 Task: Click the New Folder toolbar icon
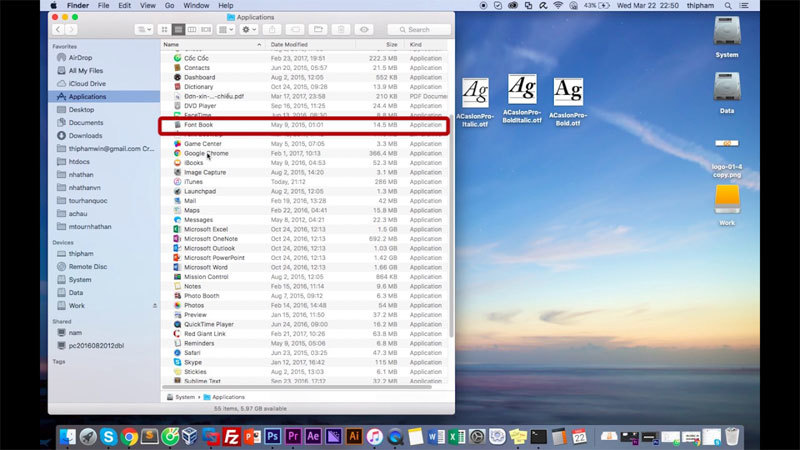pos(319,30)
